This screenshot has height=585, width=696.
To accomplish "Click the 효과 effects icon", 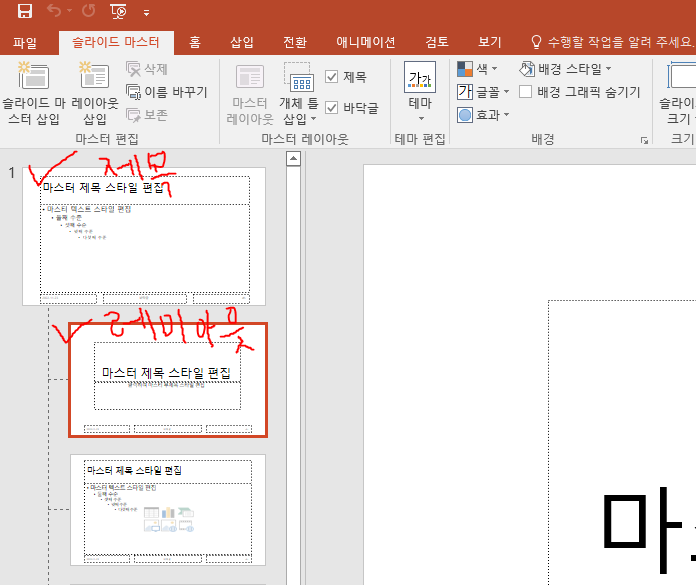I will point(465,115).
